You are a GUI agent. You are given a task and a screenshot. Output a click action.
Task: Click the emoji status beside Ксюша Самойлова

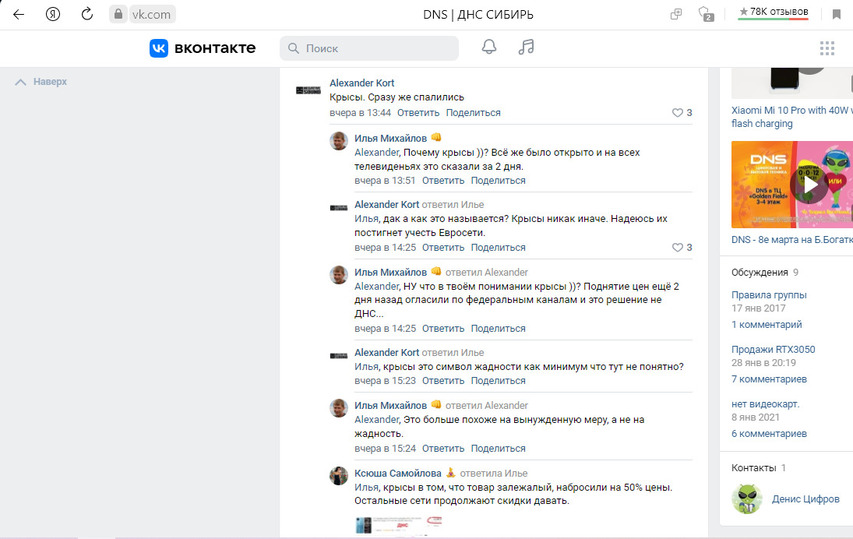(450, 473)
